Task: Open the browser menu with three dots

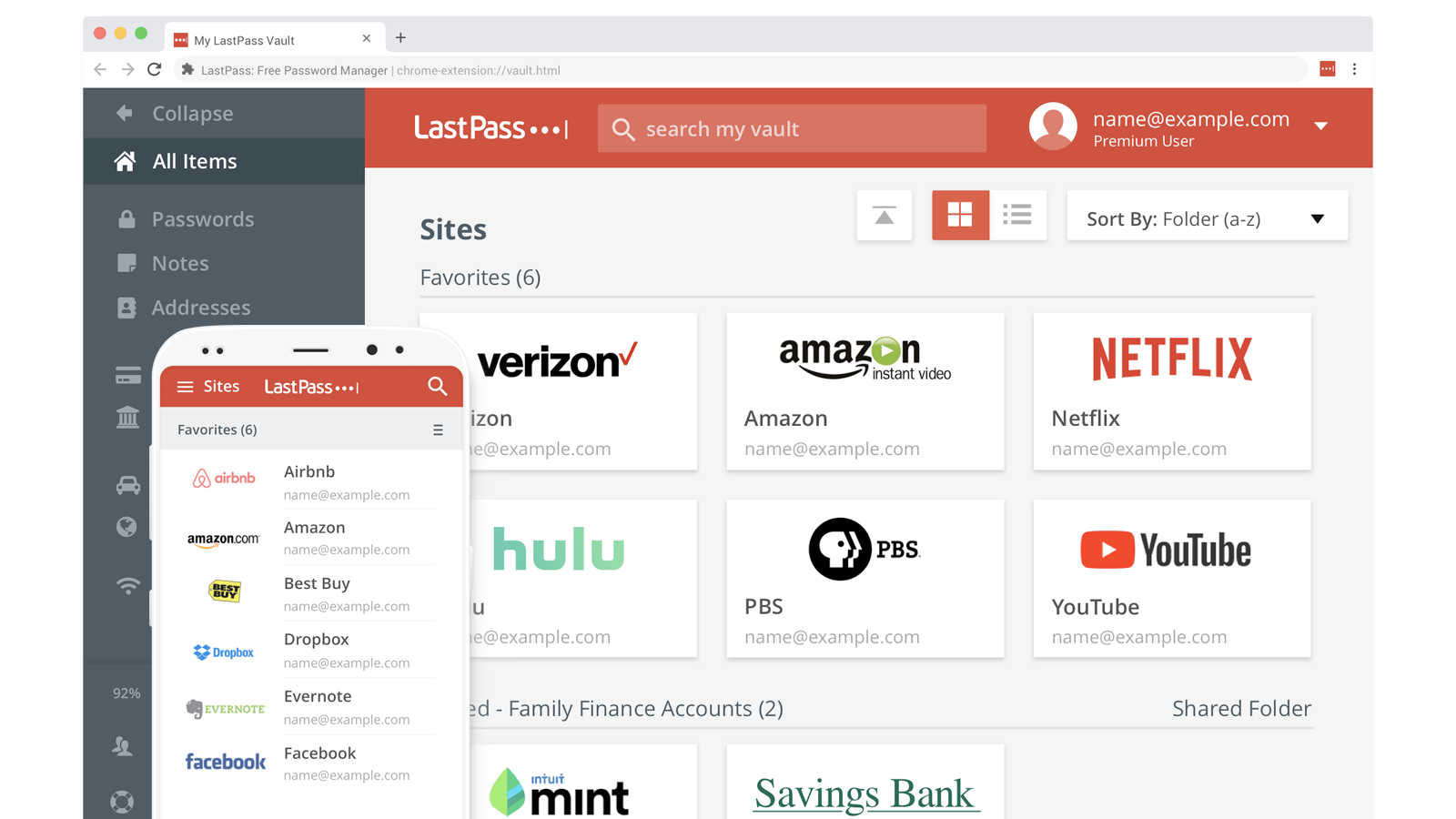Action: tap(1355, 69)
